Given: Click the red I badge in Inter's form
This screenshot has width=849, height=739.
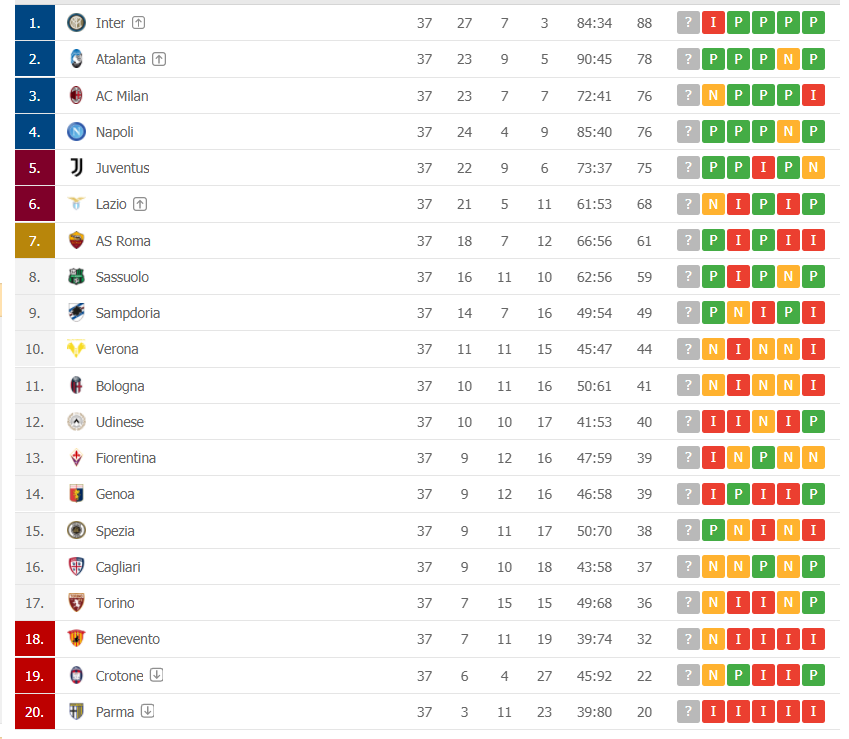Looking at the screenshot, I should click(x=713, y=23).
